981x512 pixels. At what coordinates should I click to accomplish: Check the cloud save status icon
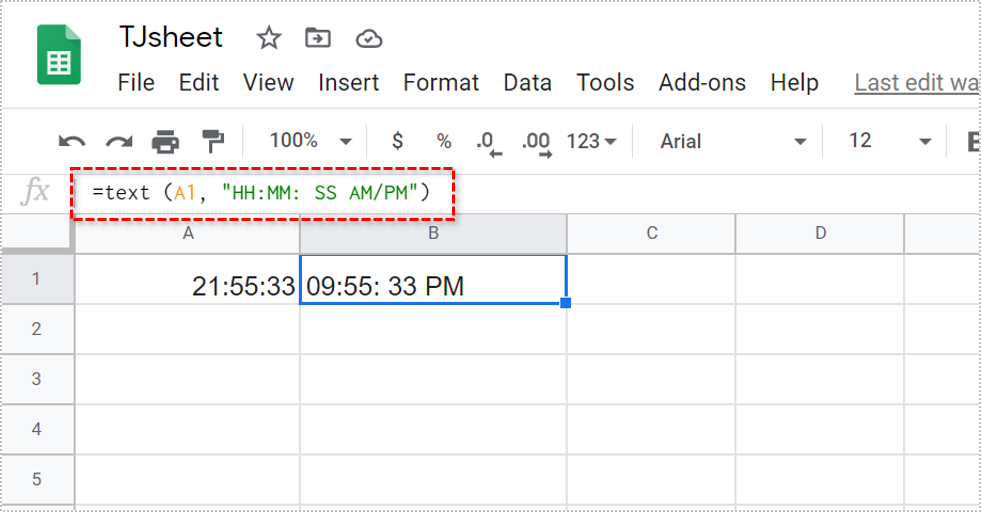click(x=369, y=39)
